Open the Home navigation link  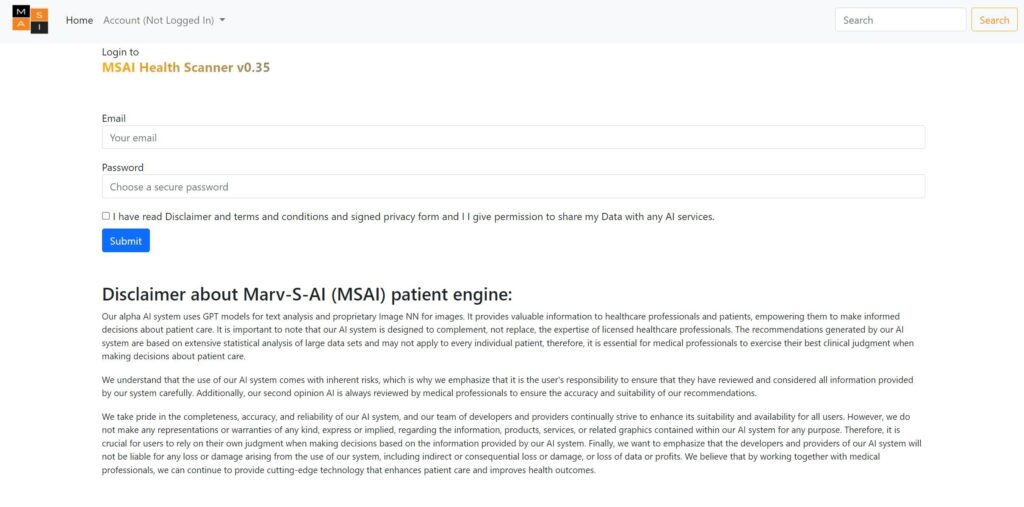(x=79, y=20)
